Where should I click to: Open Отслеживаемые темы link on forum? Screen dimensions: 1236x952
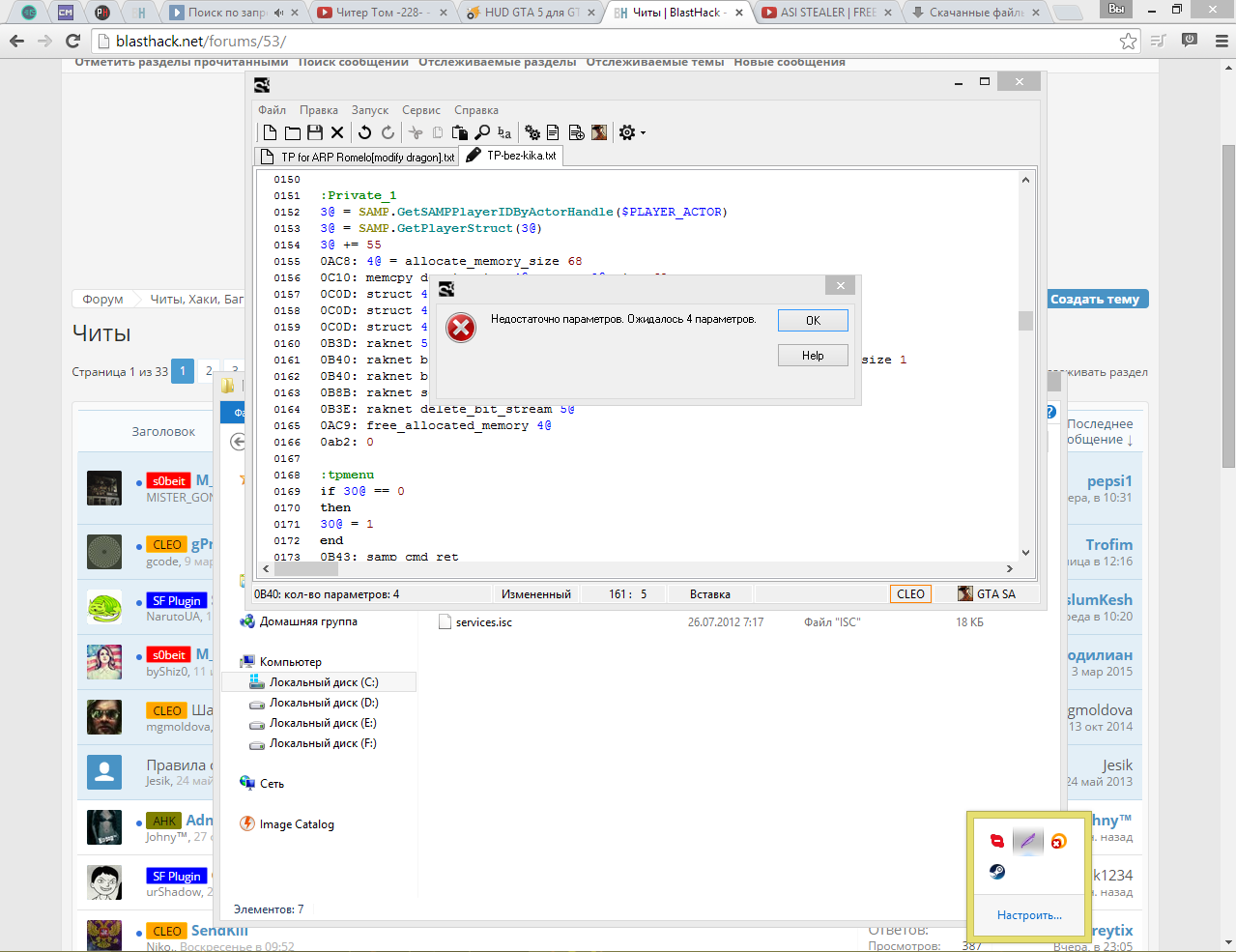pos(655,62)
